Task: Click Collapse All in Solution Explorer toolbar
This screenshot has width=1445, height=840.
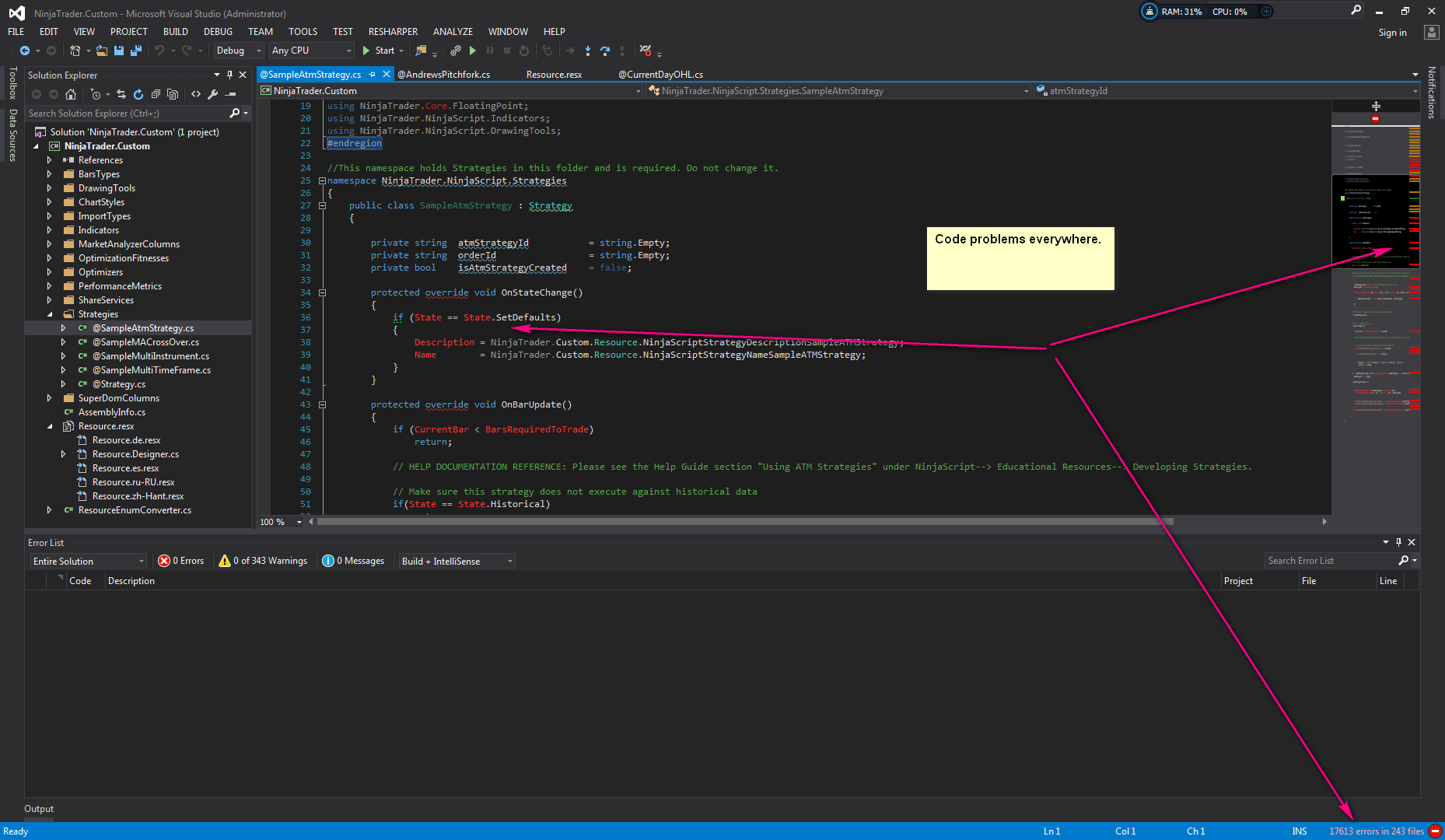Action: [156, 94]
